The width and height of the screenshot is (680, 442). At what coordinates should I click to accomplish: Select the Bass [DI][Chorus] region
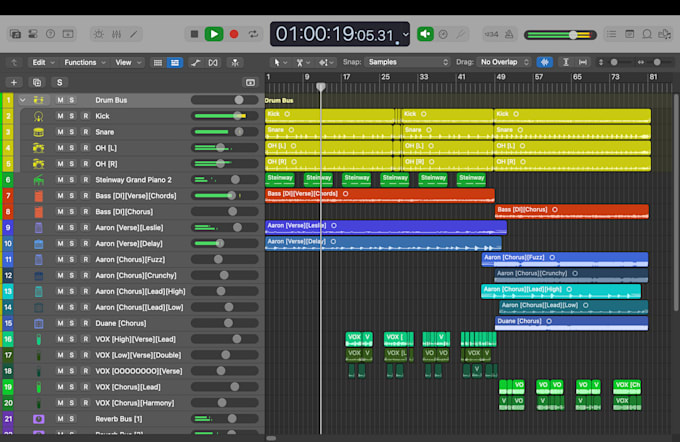[x=572, y=211]
